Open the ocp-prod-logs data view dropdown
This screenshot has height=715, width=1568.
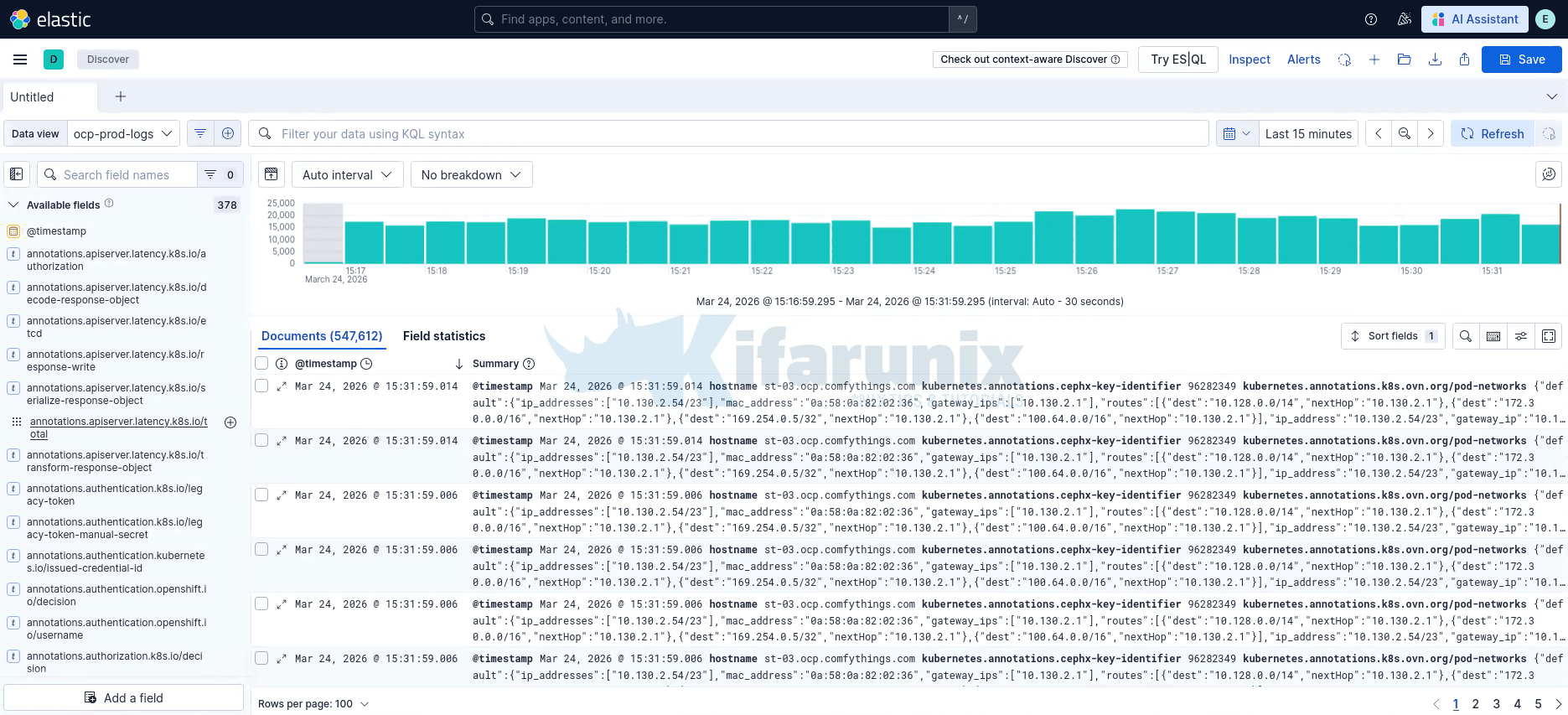(x=123, y=133)
